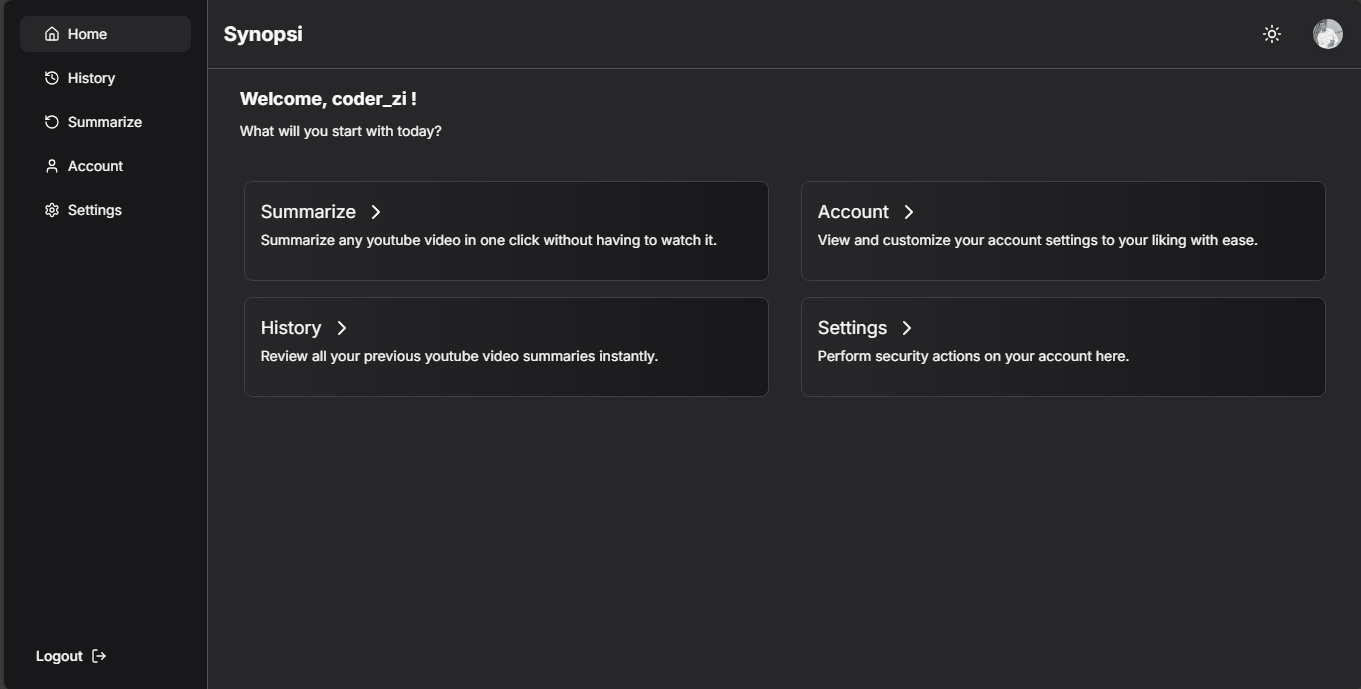Click the 'Welcome, coder_zi !' heading
The image size is (1361, 689).
tap(328, 99)
